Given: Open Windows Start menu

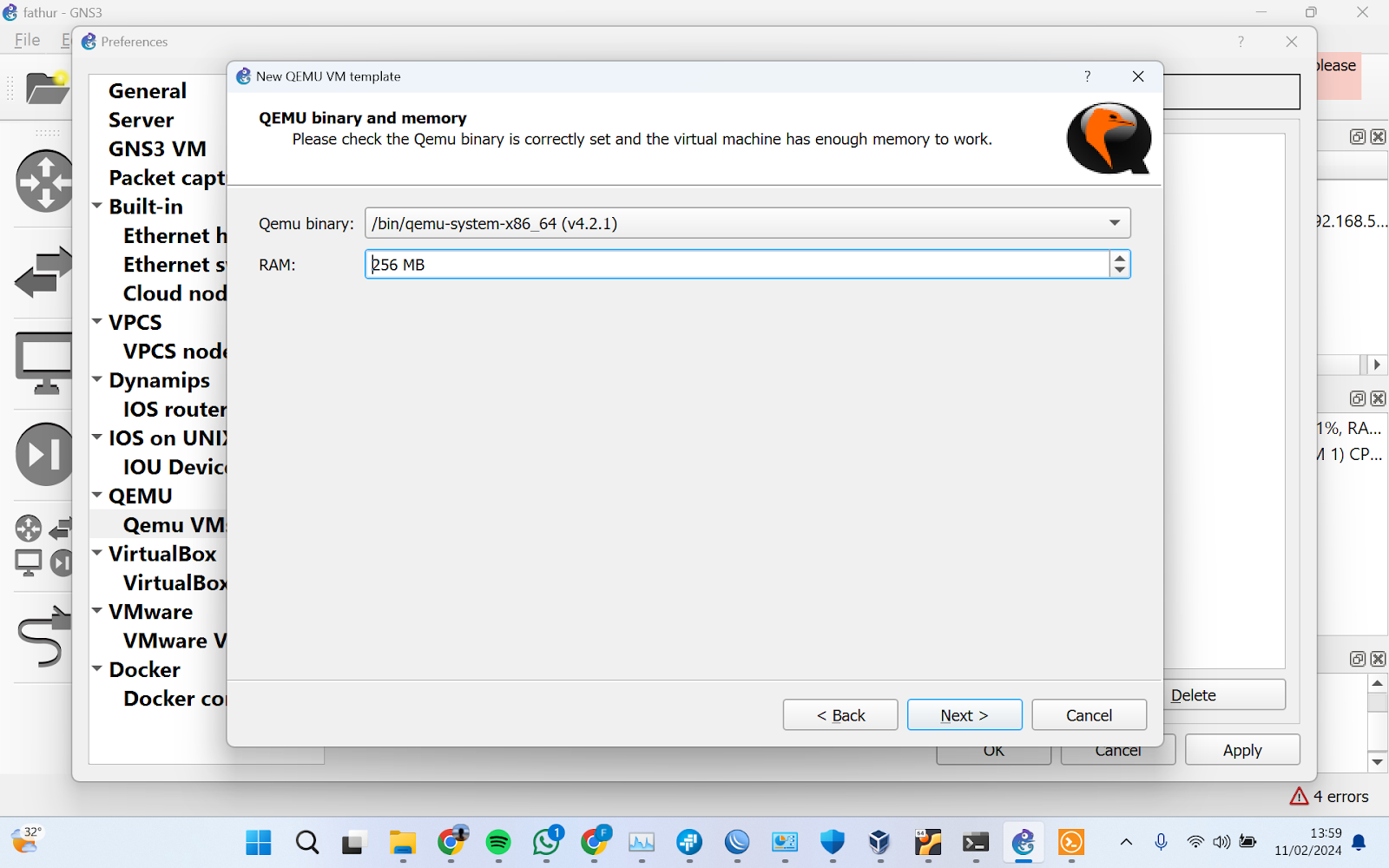Looking at the screenshot, I should 259,842.
